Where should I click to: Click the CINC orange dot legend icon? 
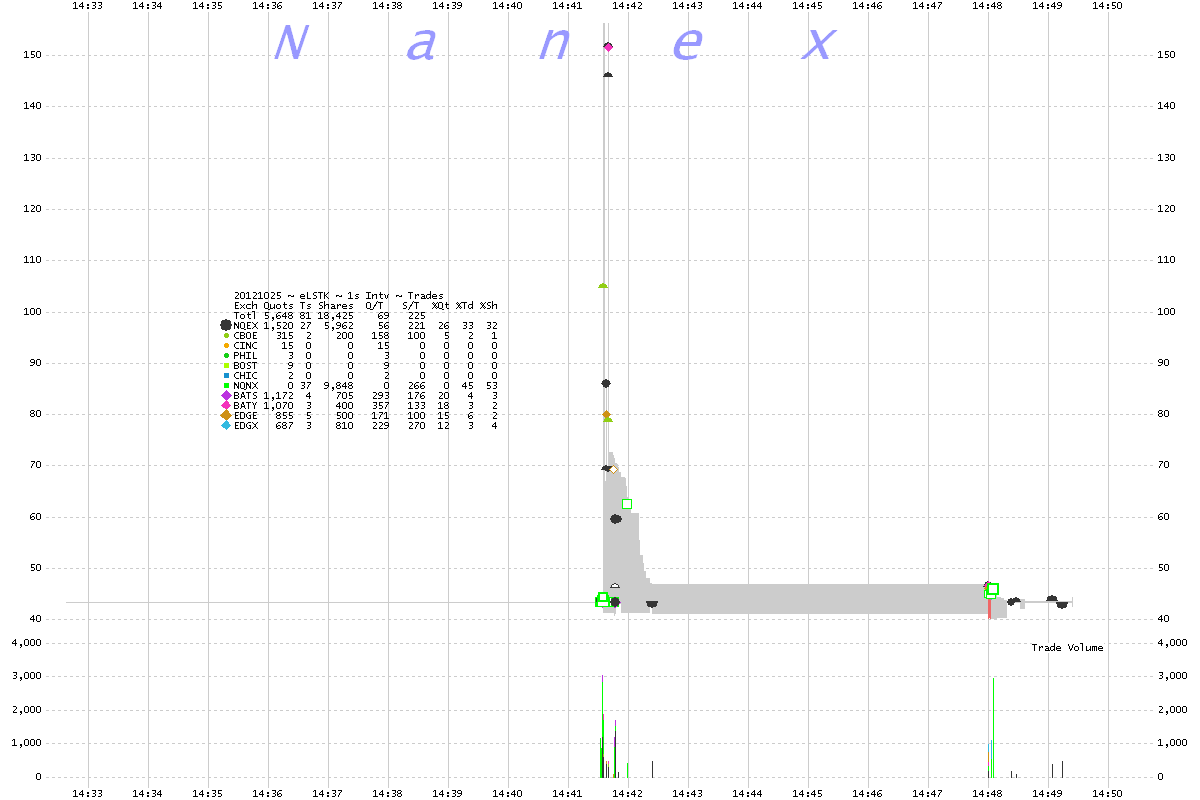pos(226,345)
